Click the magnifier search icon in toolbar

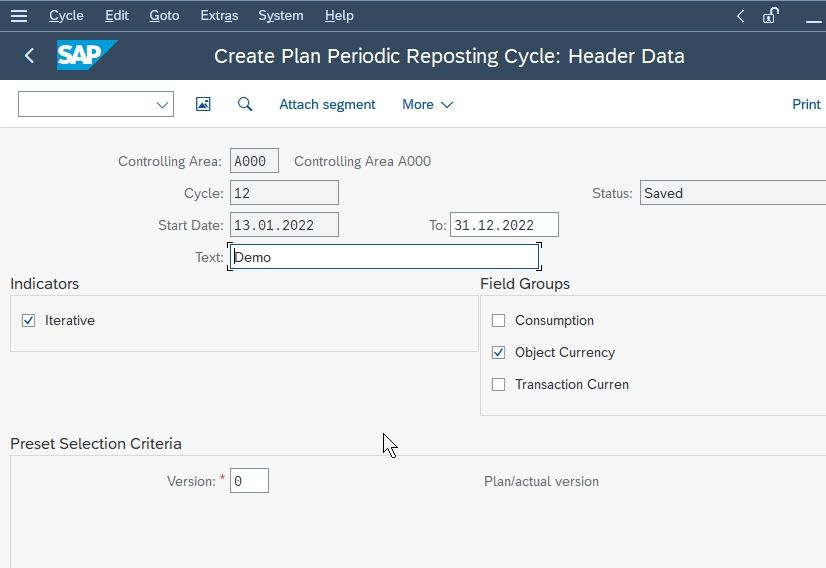(x=245, y=104)
